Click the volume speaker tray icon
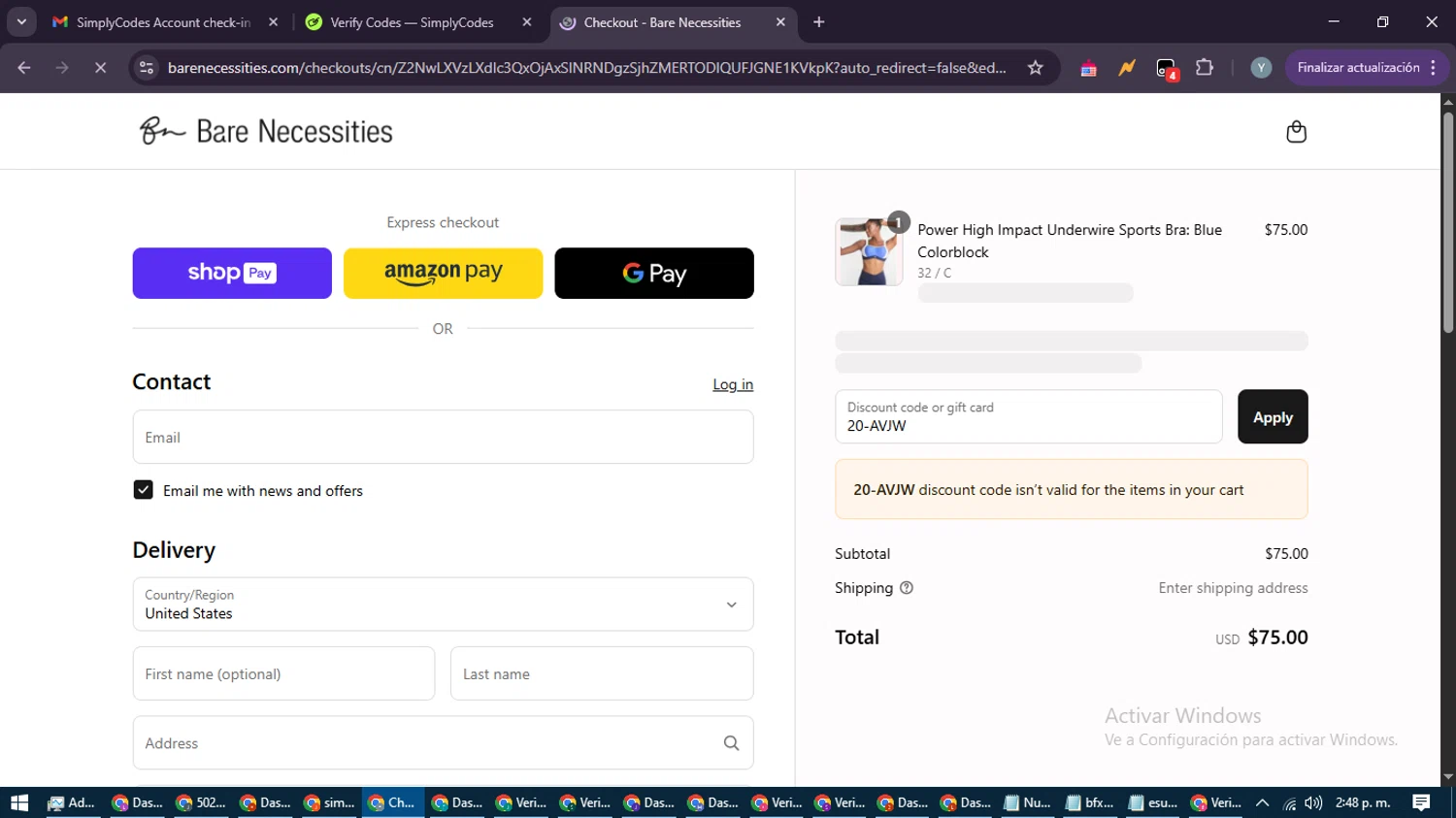This screenshot has height=818, width=1456. coord(1313,802)
